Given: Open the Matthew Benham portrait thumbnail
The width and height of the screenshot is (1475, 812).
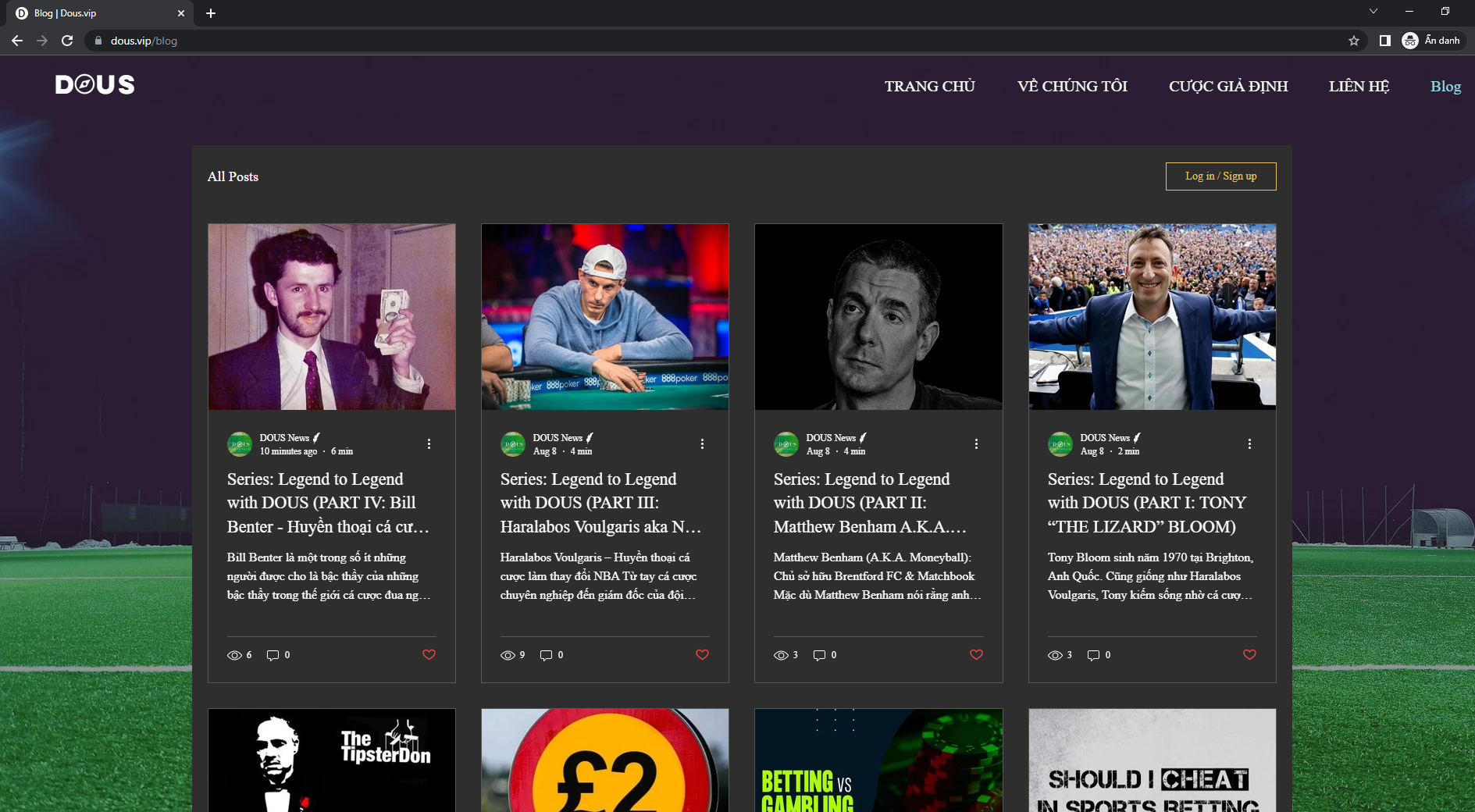Looking at the screenshot, I should 878,317.
